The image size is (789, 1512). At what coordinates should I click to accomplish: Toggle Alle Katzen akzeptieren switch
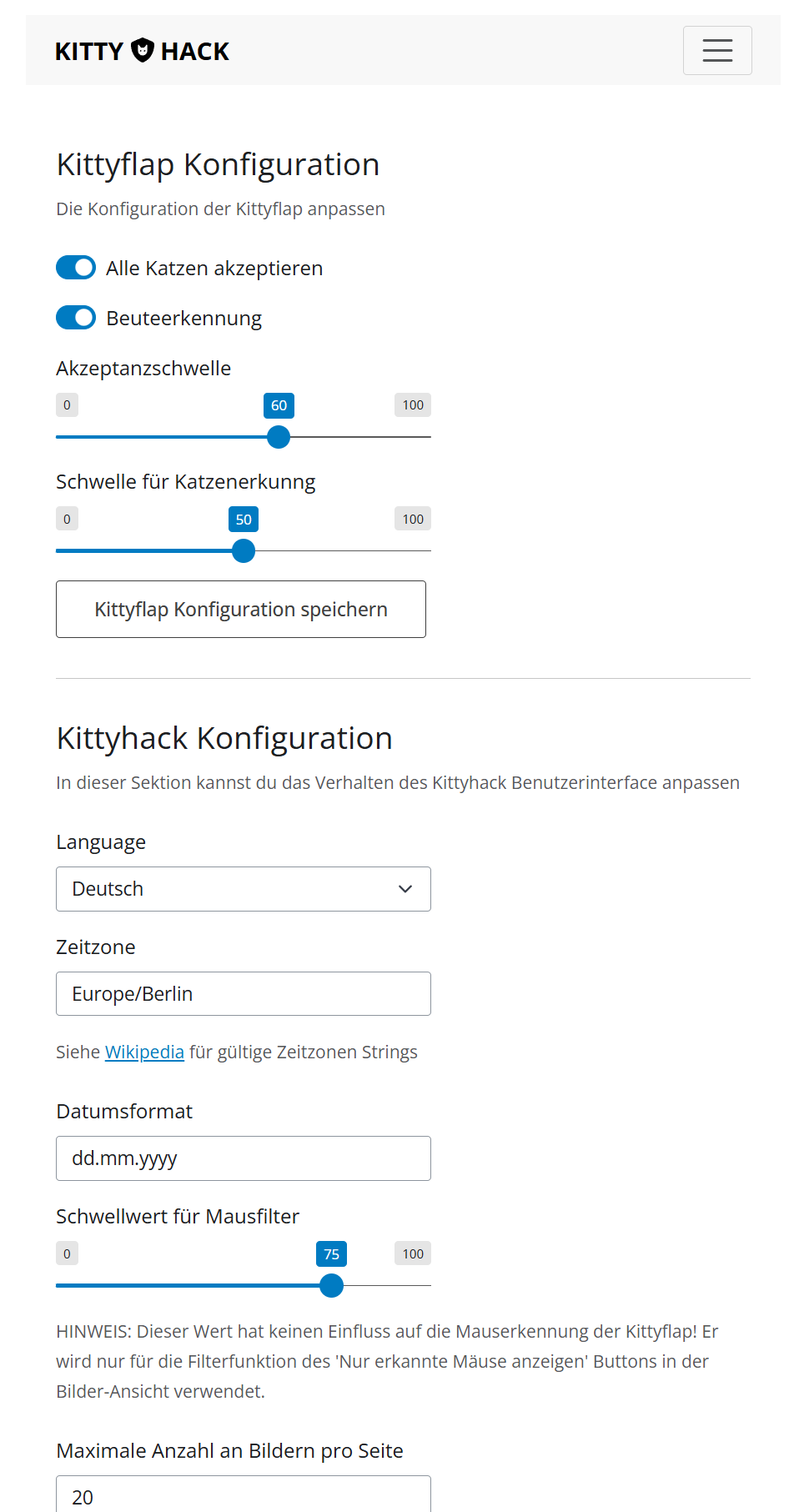tap(76, 268)
